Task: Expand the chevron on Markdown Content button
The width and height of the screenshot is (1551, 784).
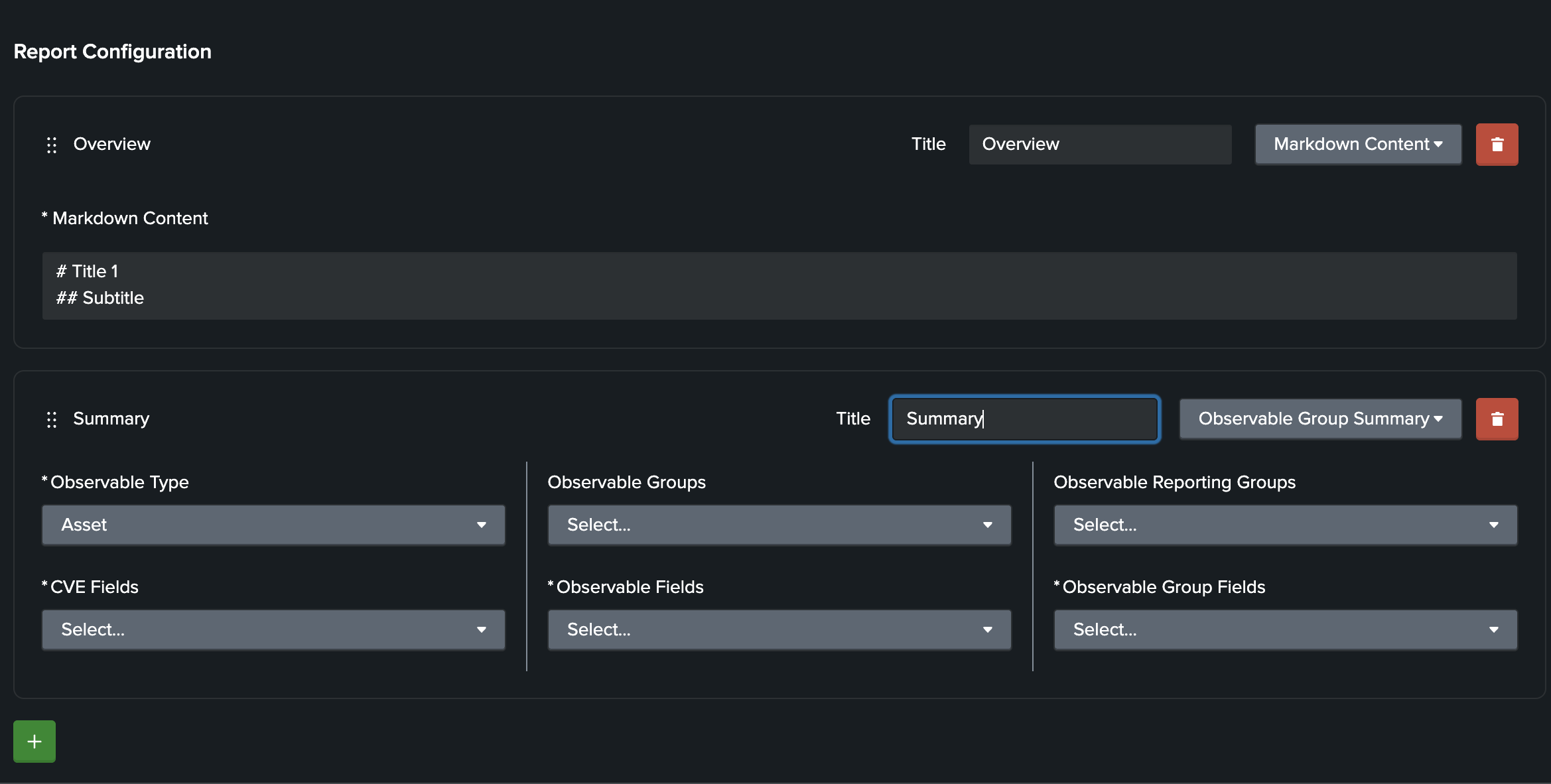Action: click(1438, 144)
